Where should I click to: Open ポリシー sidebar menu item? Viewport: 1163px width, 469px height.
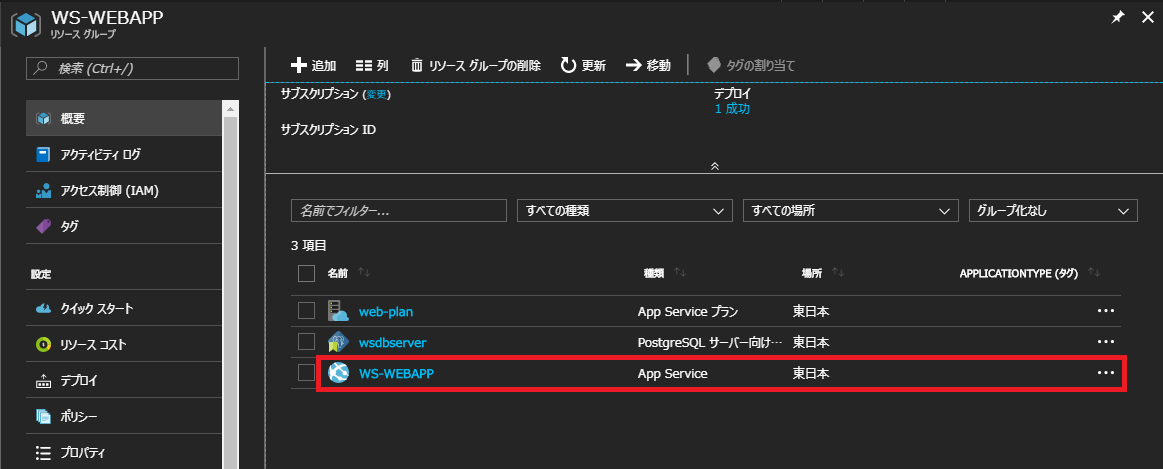(x=124, y=416)
